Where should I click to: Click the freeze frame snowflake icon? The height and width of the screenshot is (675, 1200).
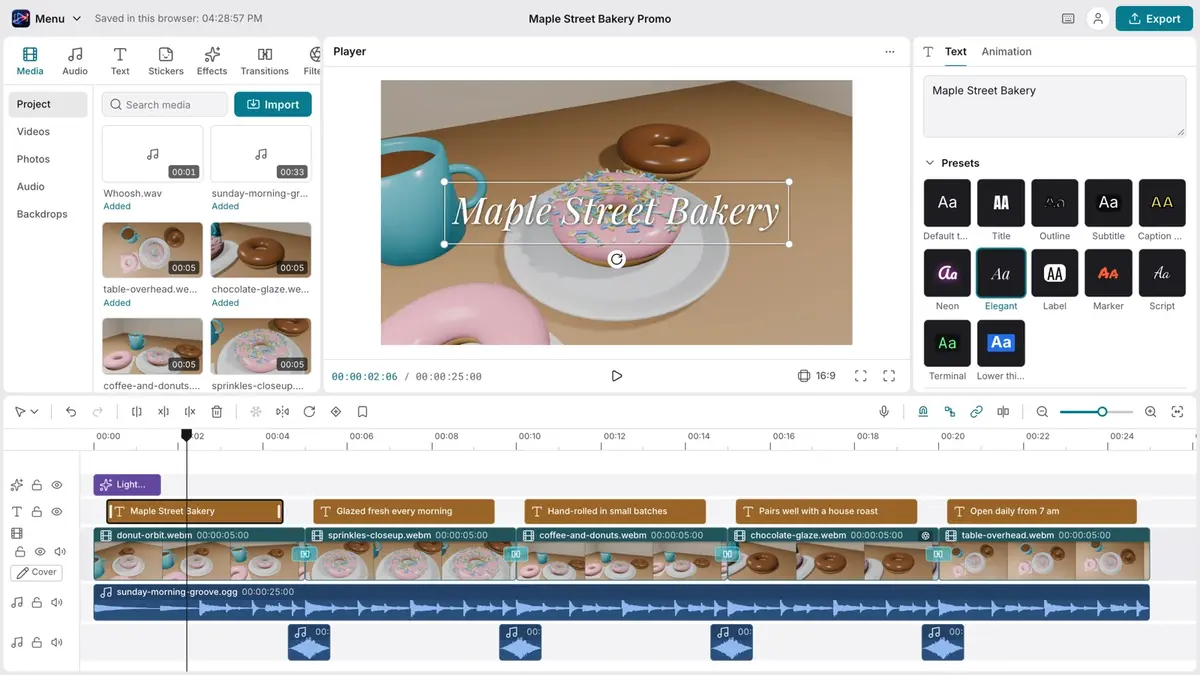[x=256, y=411]
